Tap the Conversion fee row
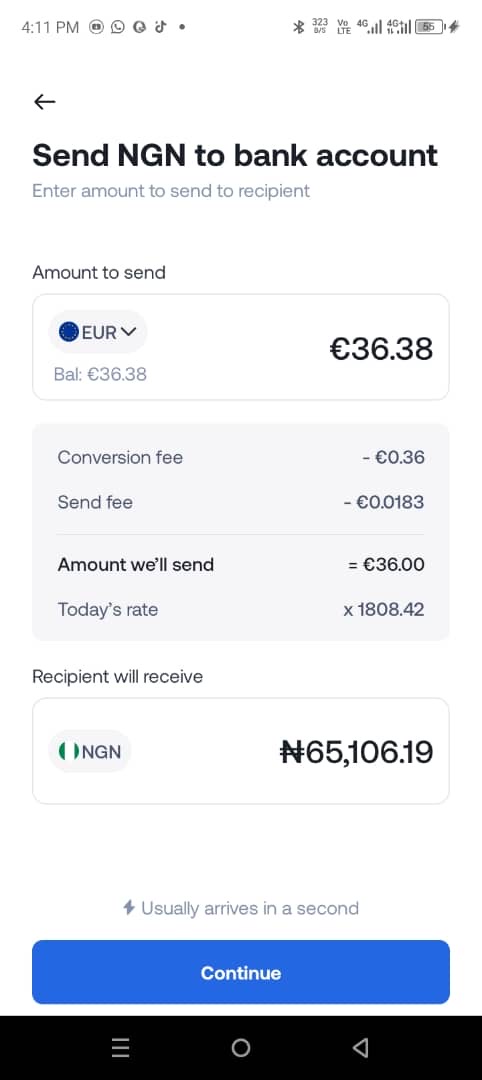482x1080 pixels. pyautogui.click(x=241, y=457)
